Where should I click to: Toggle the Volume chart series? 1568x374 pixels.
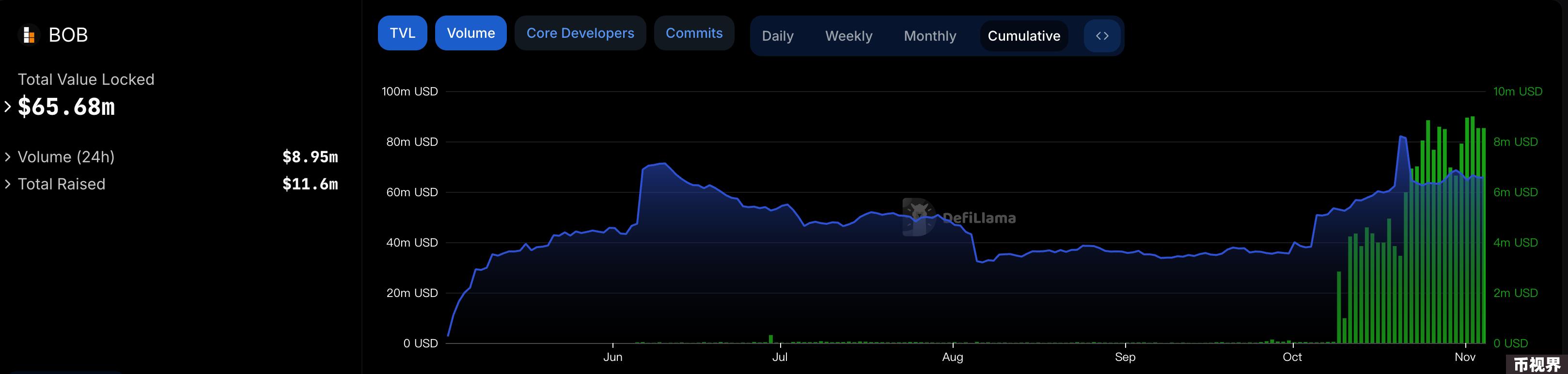pos(470,33)
